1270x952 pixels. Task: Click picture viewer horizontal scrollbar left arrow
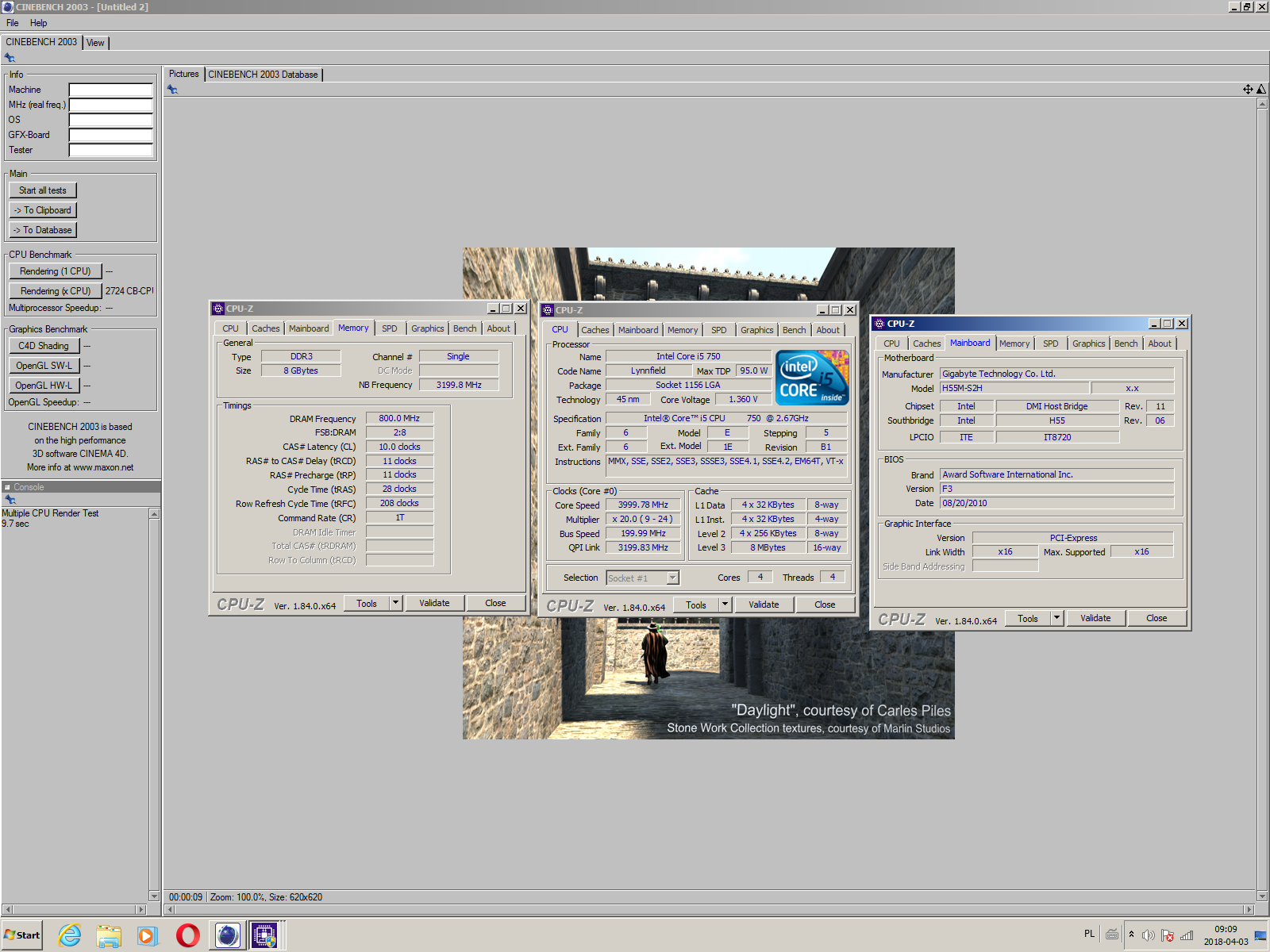coord(169,909)
